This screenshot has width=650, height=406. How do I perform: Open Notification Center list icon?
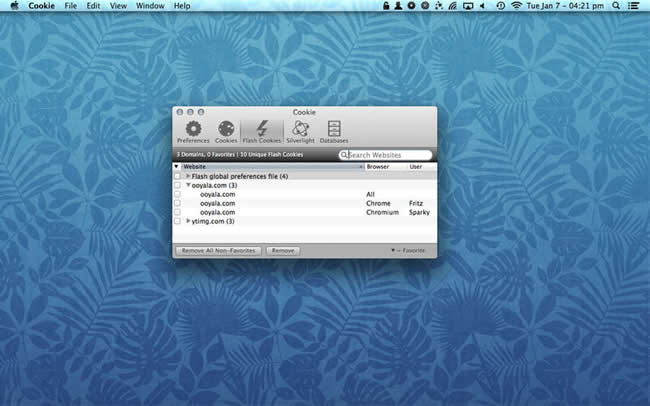[x=634, y=6]
